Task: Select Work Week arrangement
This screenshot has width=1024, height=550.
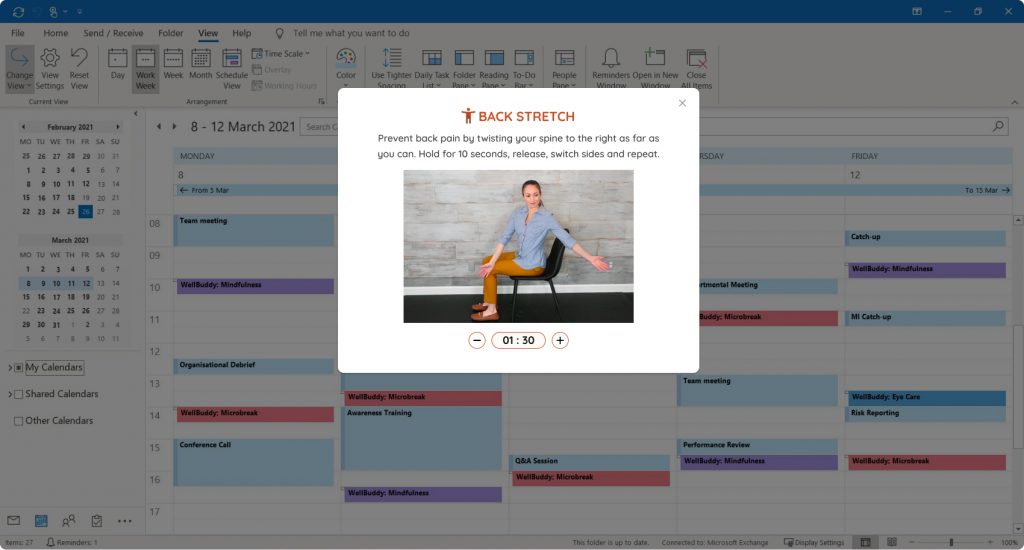Action: [146, 69]
